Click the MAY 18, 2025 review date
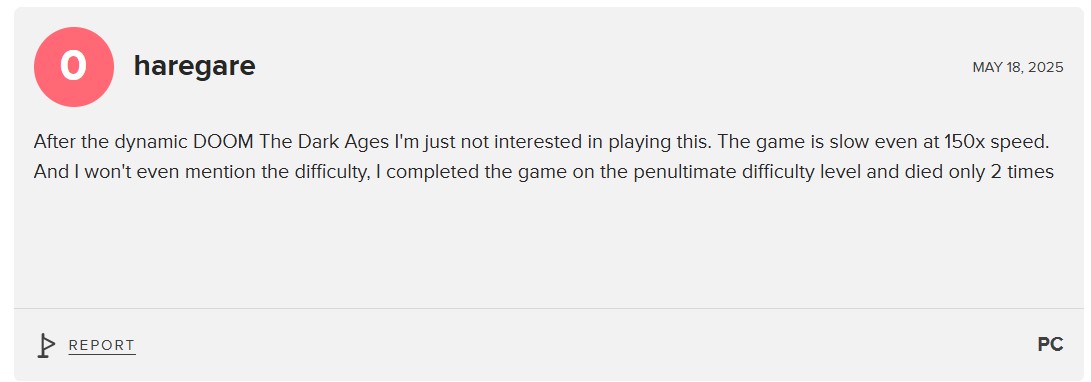Image resolution: width=1091 pixels, height=382 pixels. [x=1018, y=67]
